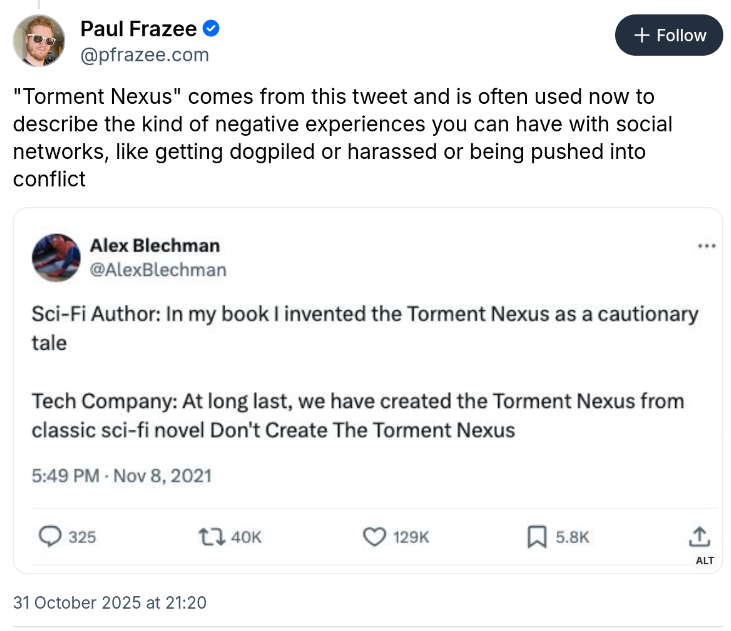The height and width of the screenshot is (631, 731).
Task: Open the ALT image description badge
Action: tap(705, 560)
